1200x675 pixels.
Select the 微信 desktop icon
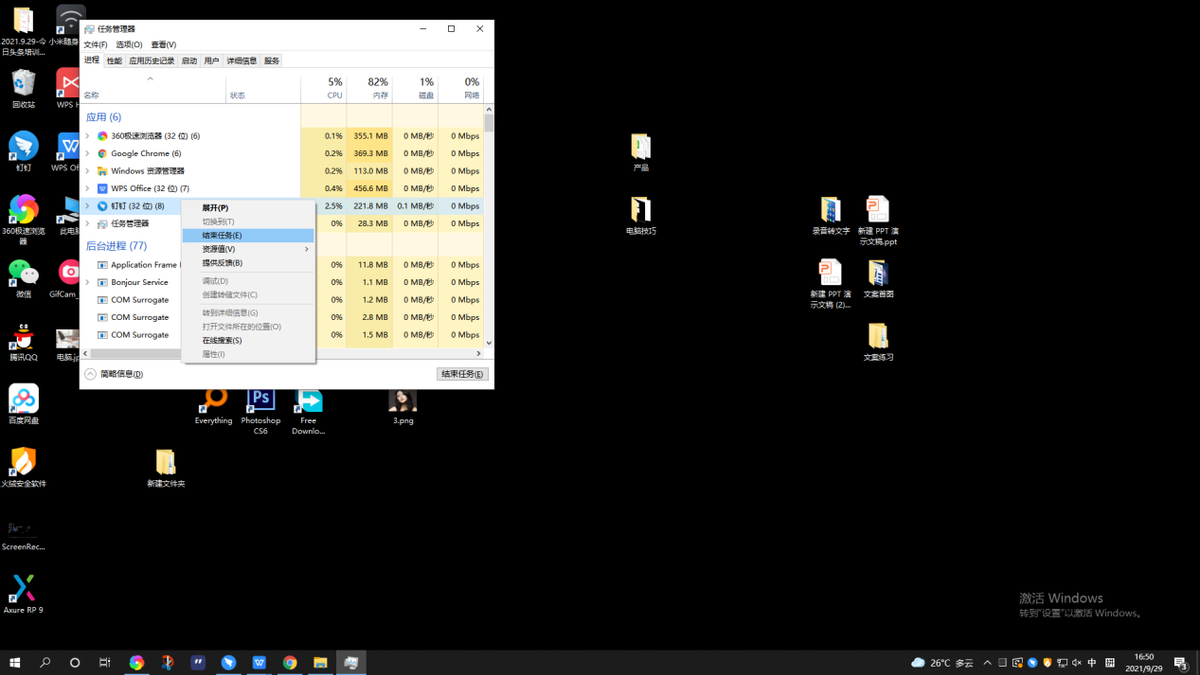24,278
